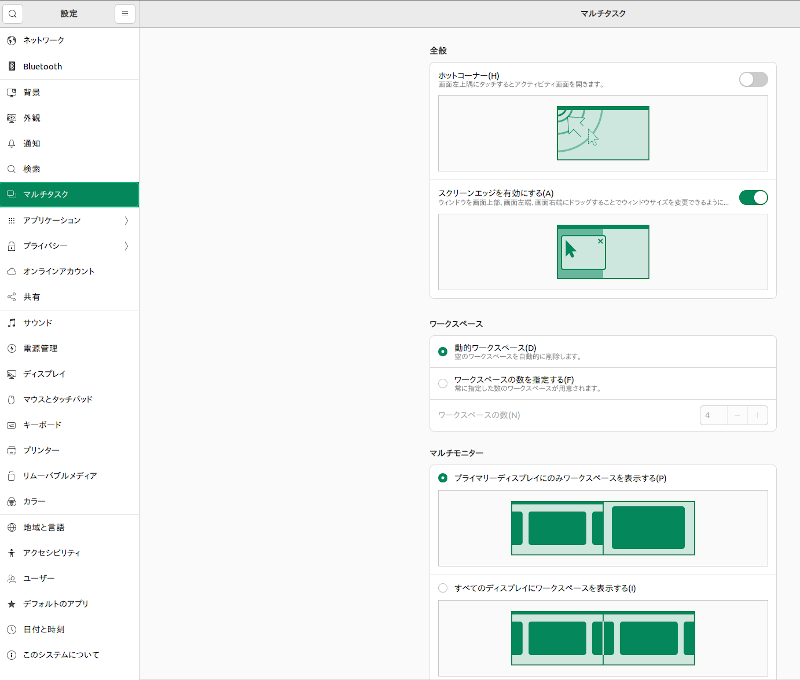Click the 検索 magnifier icon in the sidebar
Screen dimensions: 800x680
coord(12,169)
